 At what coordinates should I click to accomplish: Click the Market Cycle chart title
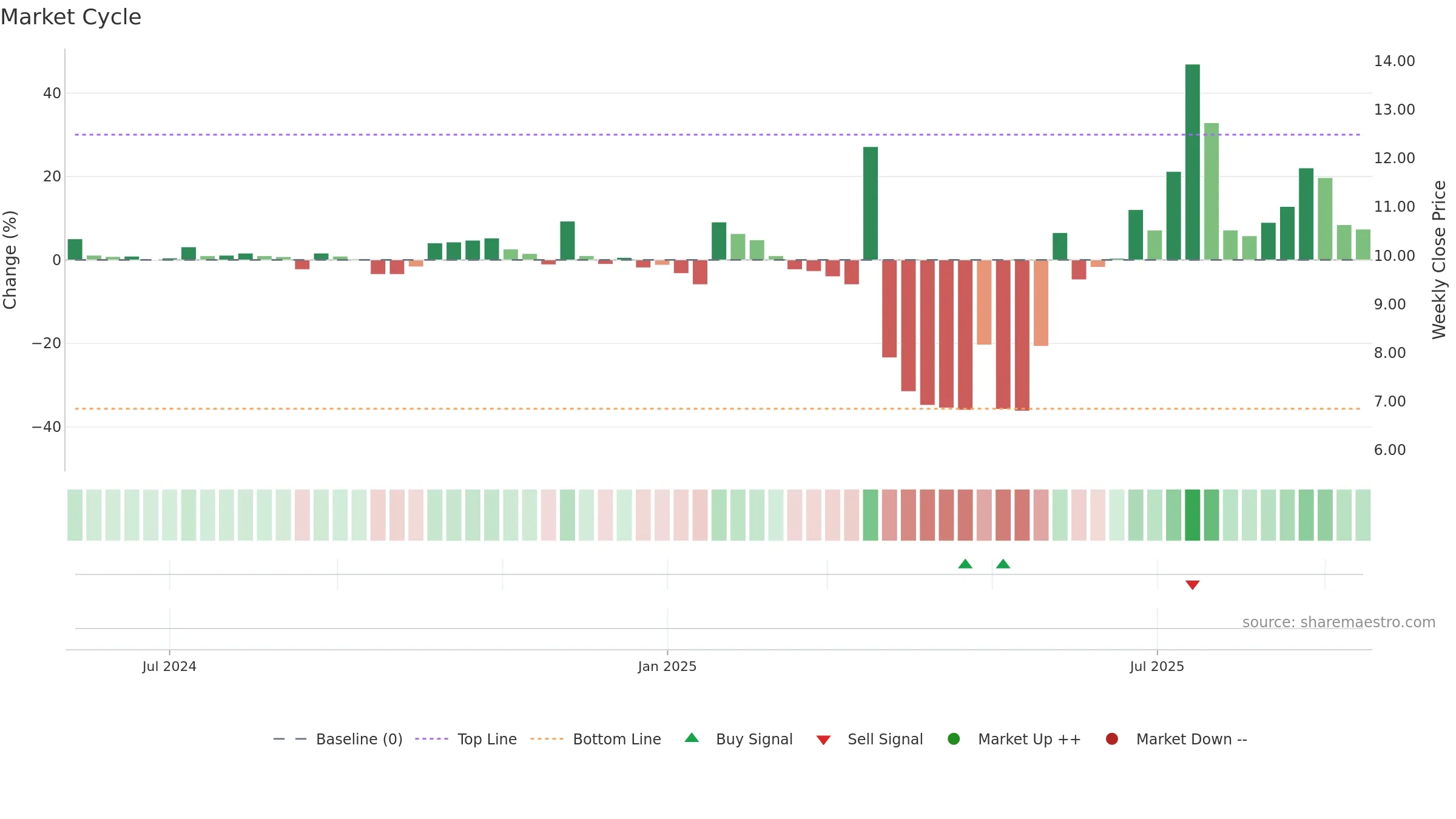(x=71, y=17)
